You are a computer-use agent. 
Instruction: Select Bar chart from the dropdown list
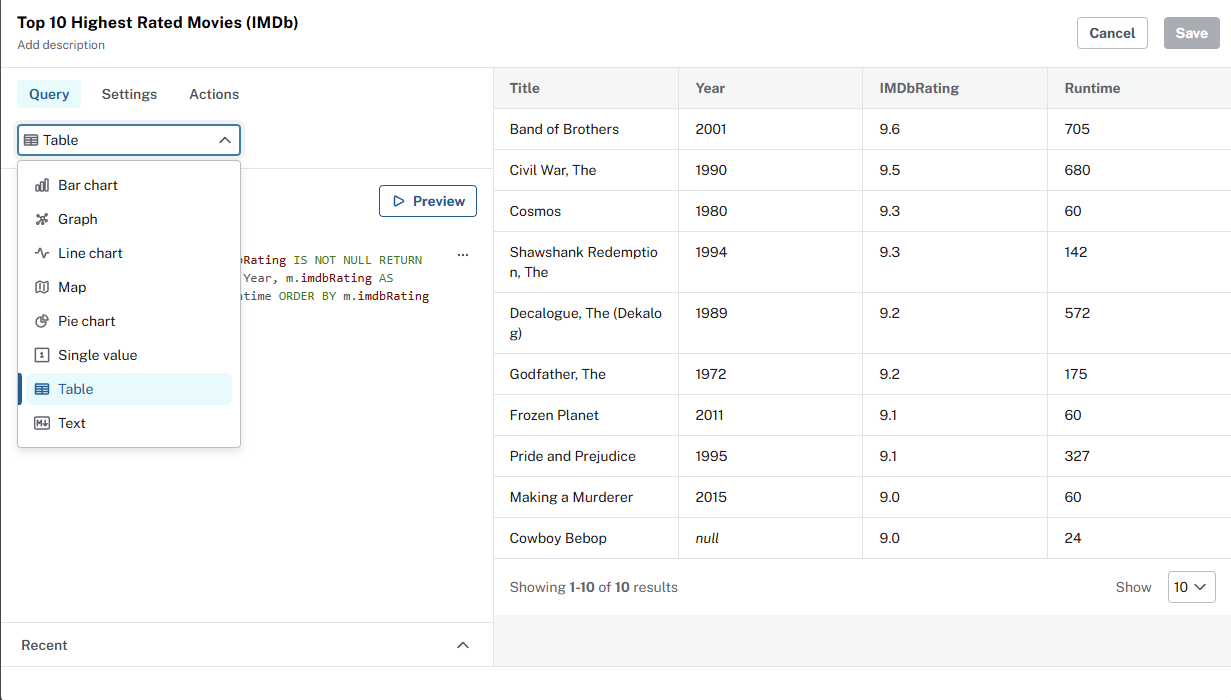(129, 185)
